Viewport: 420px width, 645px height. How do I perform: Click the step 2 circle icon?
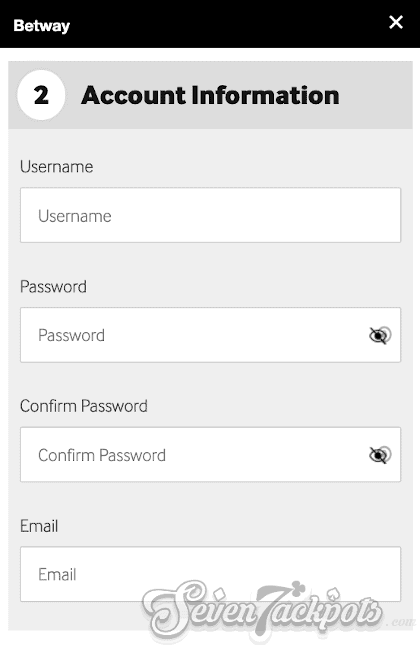pos(41,95)
